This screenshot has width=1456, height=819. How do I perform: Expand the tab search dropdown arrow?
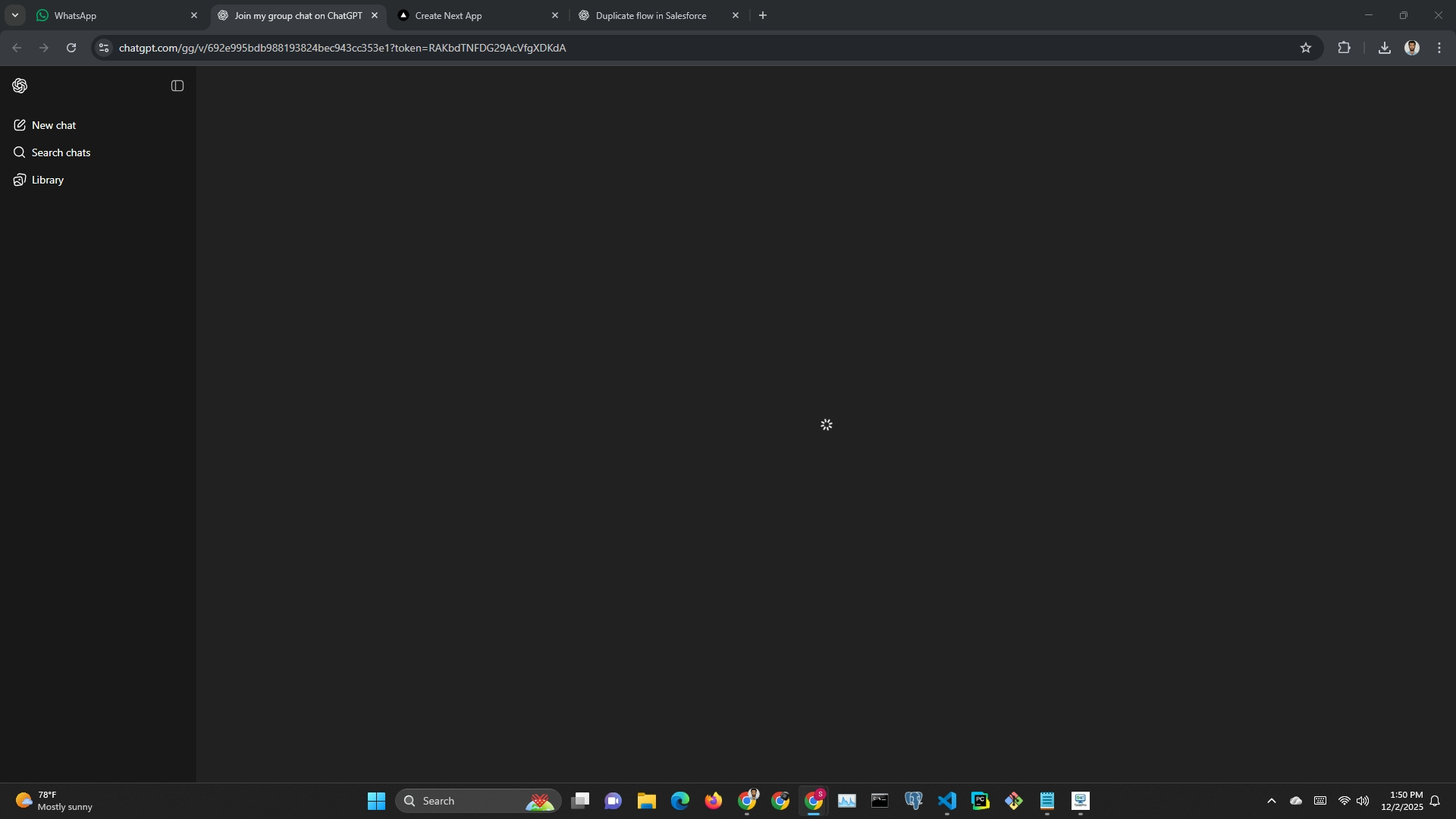(x=14, y=15)
